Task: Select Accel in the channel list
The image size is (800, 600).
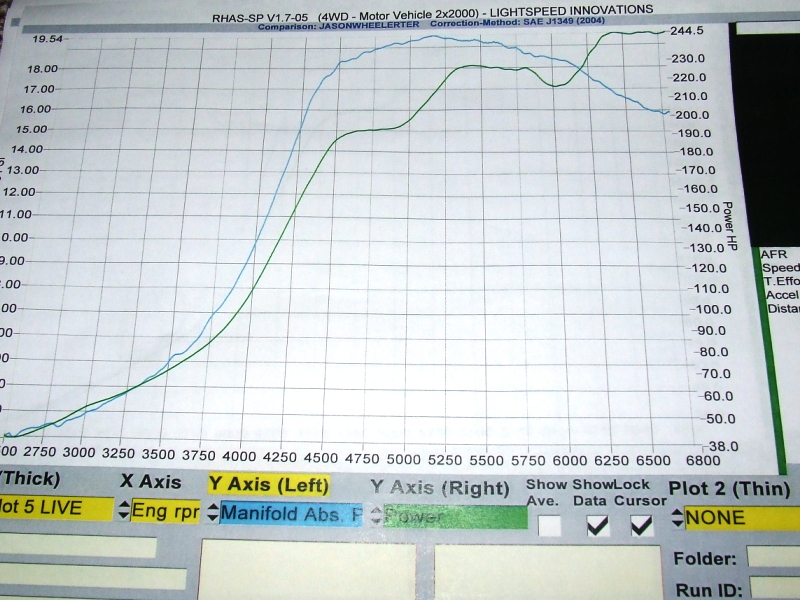Action: tap(782, 295)
